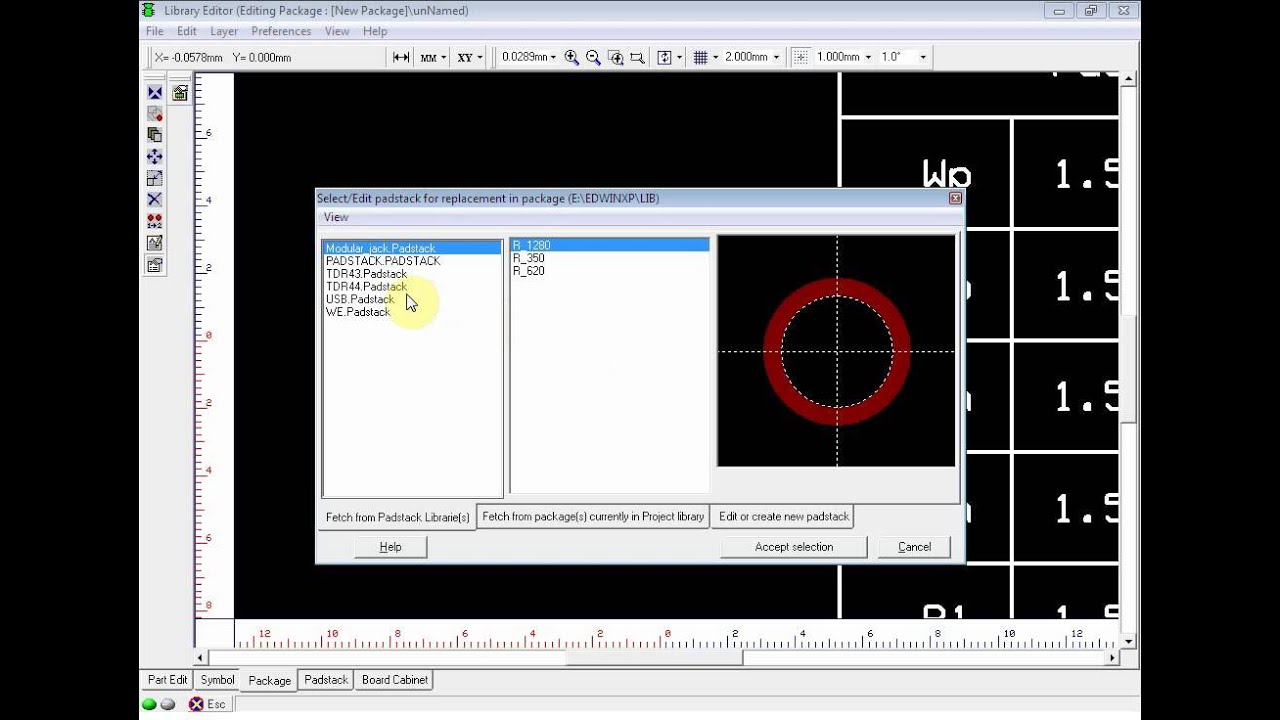Switch to the Board Cabinet tab

pyautogui.click(x=395, y=680)
